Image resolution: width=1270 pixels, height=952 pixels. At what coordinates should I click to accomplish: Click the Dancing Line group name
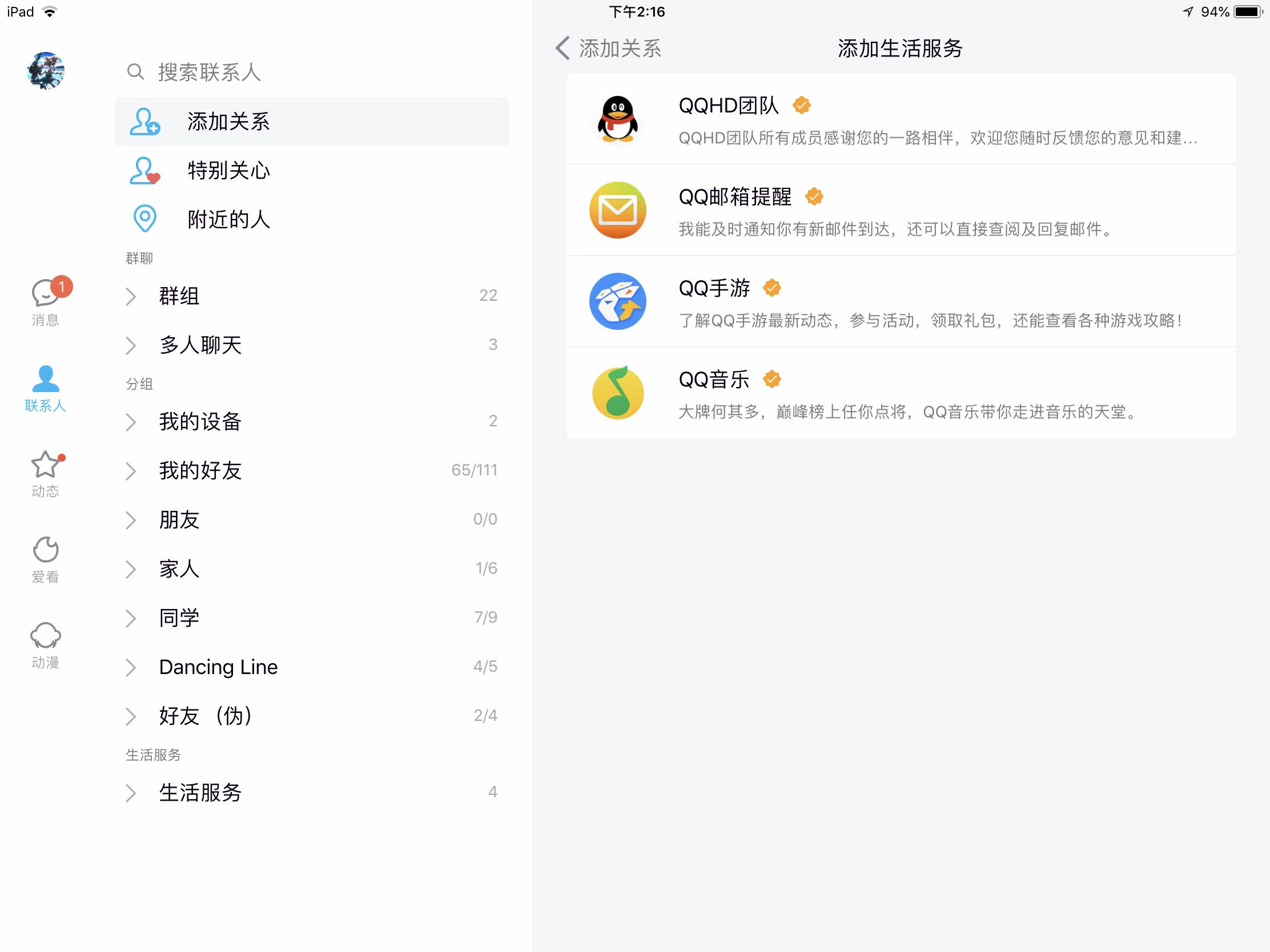click(x=218, y=667)
